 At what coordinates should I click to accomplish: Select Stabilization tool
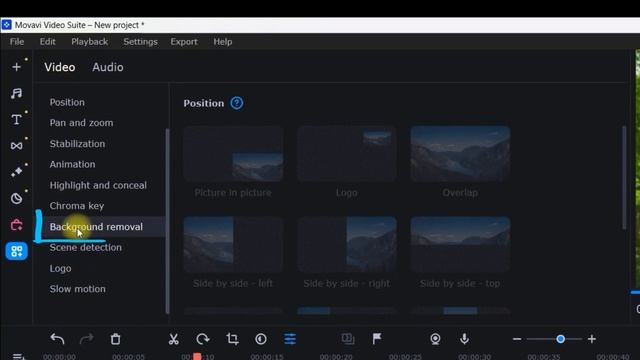77,144
